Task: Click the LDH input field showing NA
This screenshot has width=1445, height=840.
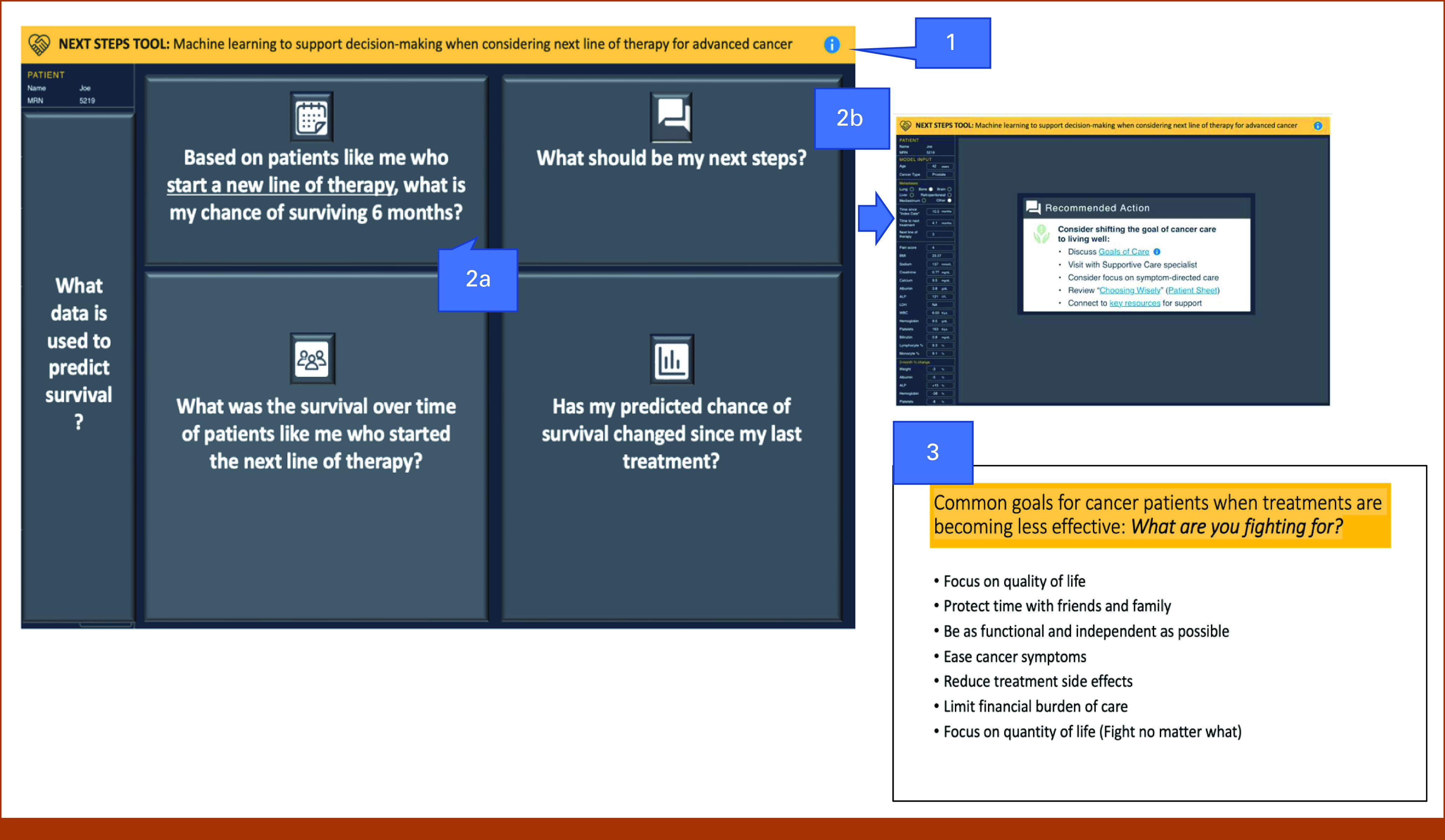Action: (x=940, y=305)
